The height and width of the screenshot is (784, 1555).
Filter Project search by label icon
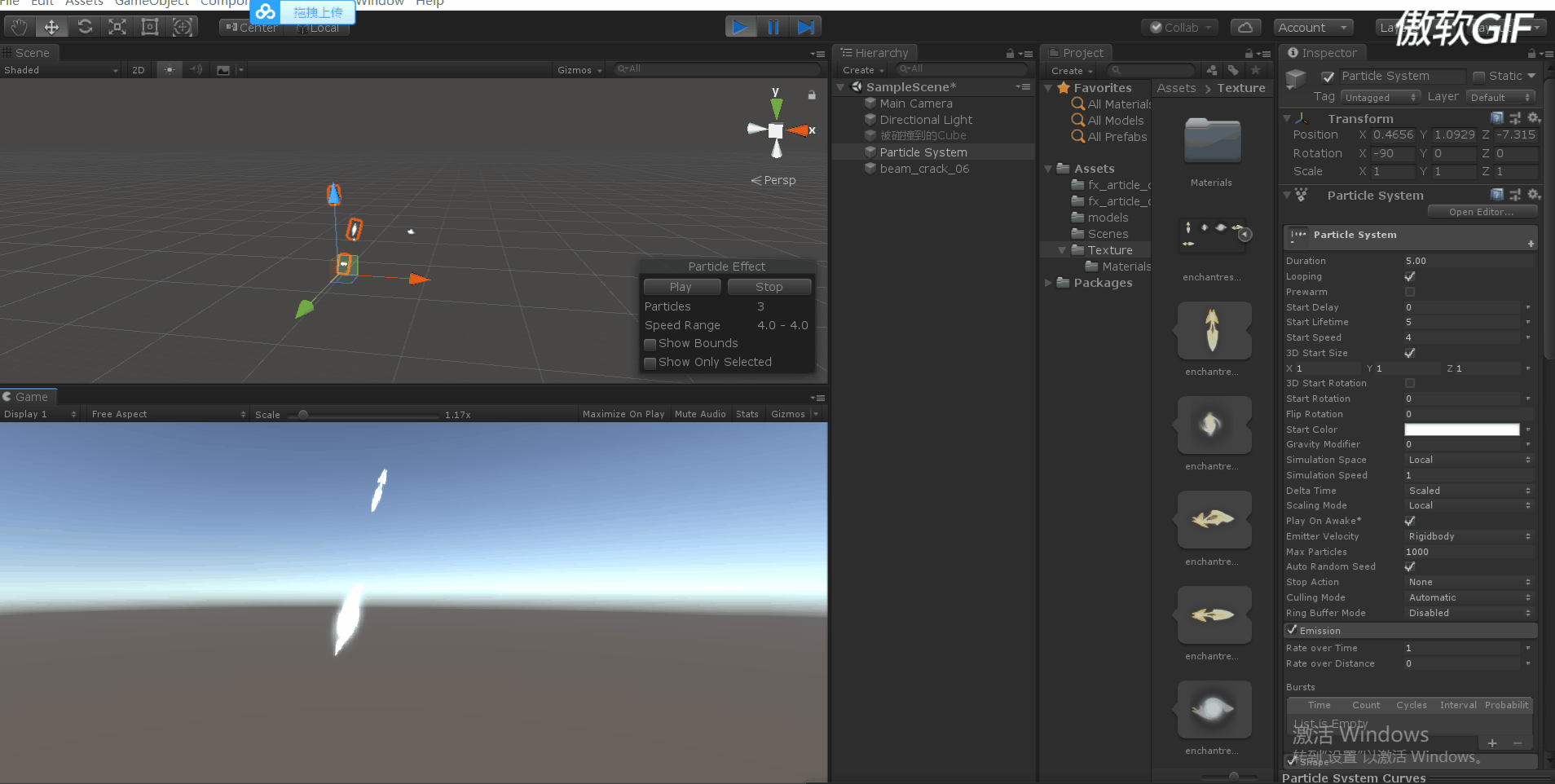coord(1233,70)
